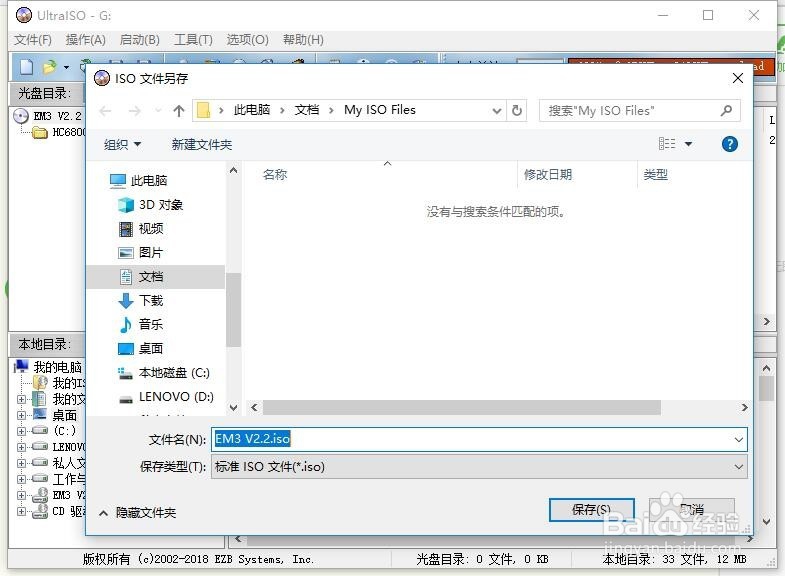
Task: Go forward using the dialog's forward arrow
Action: pyautogui.click(x=134, y=111)
